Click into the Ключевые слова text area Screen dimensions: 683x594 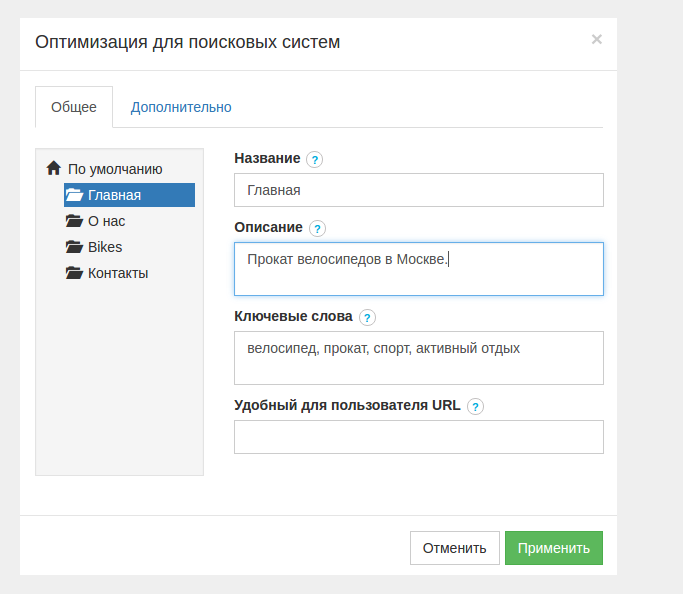(418, 358)
